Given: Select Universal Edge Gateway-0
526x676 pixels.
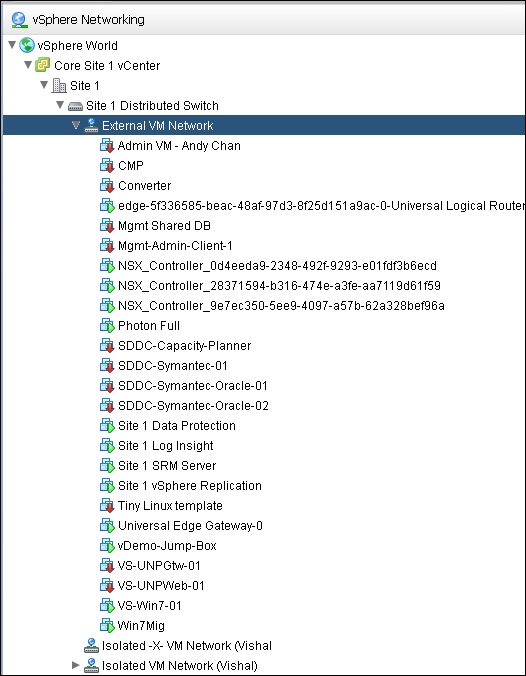Looking at the screenshot, I should 190,526.
